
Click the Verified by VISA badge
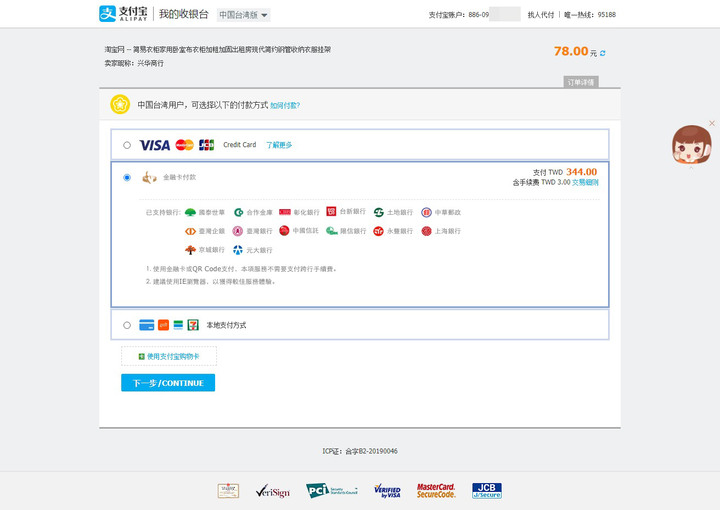click(x=387, y=491)
